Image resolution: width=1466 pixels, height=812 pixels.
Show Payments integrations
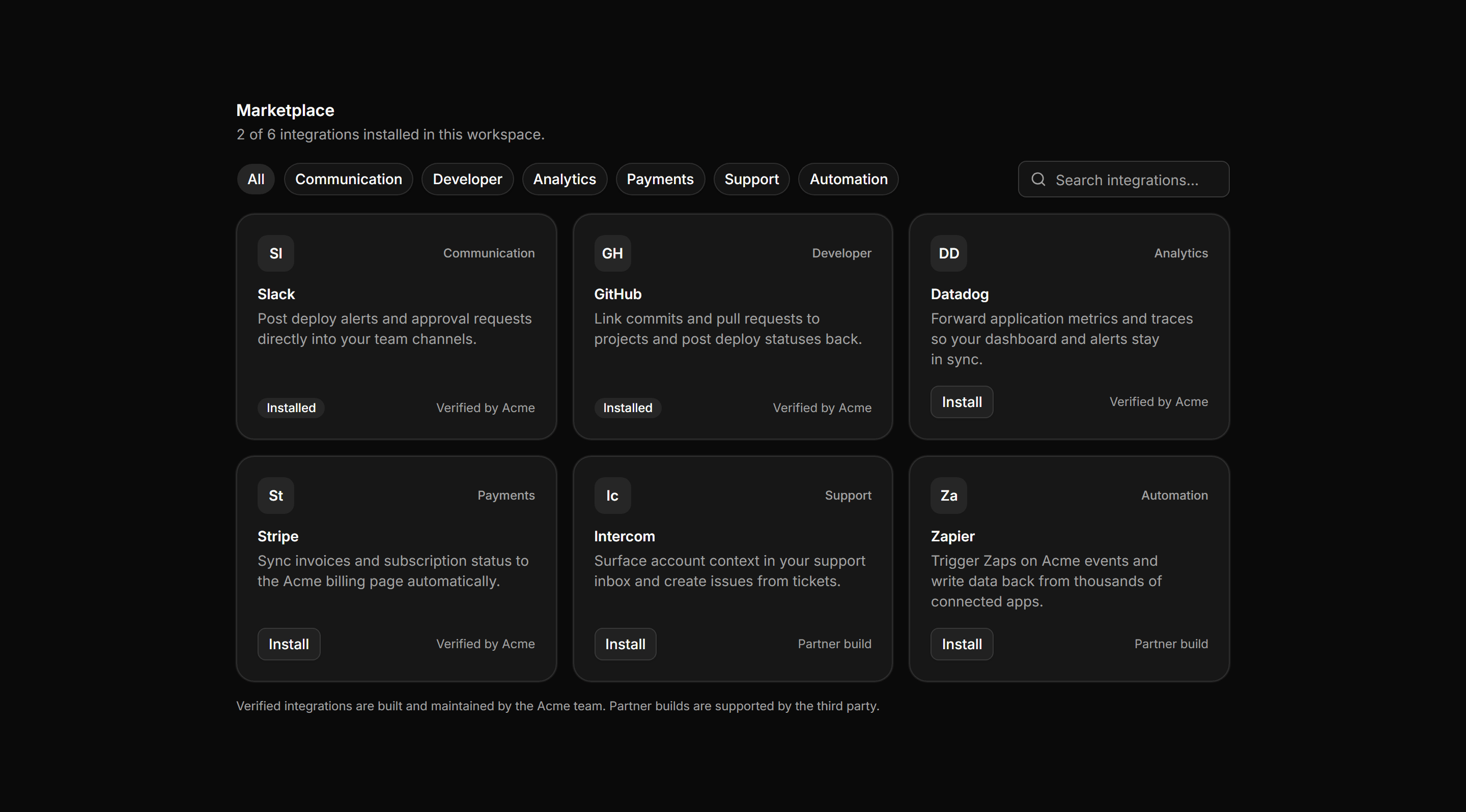(x=660, y=179)
